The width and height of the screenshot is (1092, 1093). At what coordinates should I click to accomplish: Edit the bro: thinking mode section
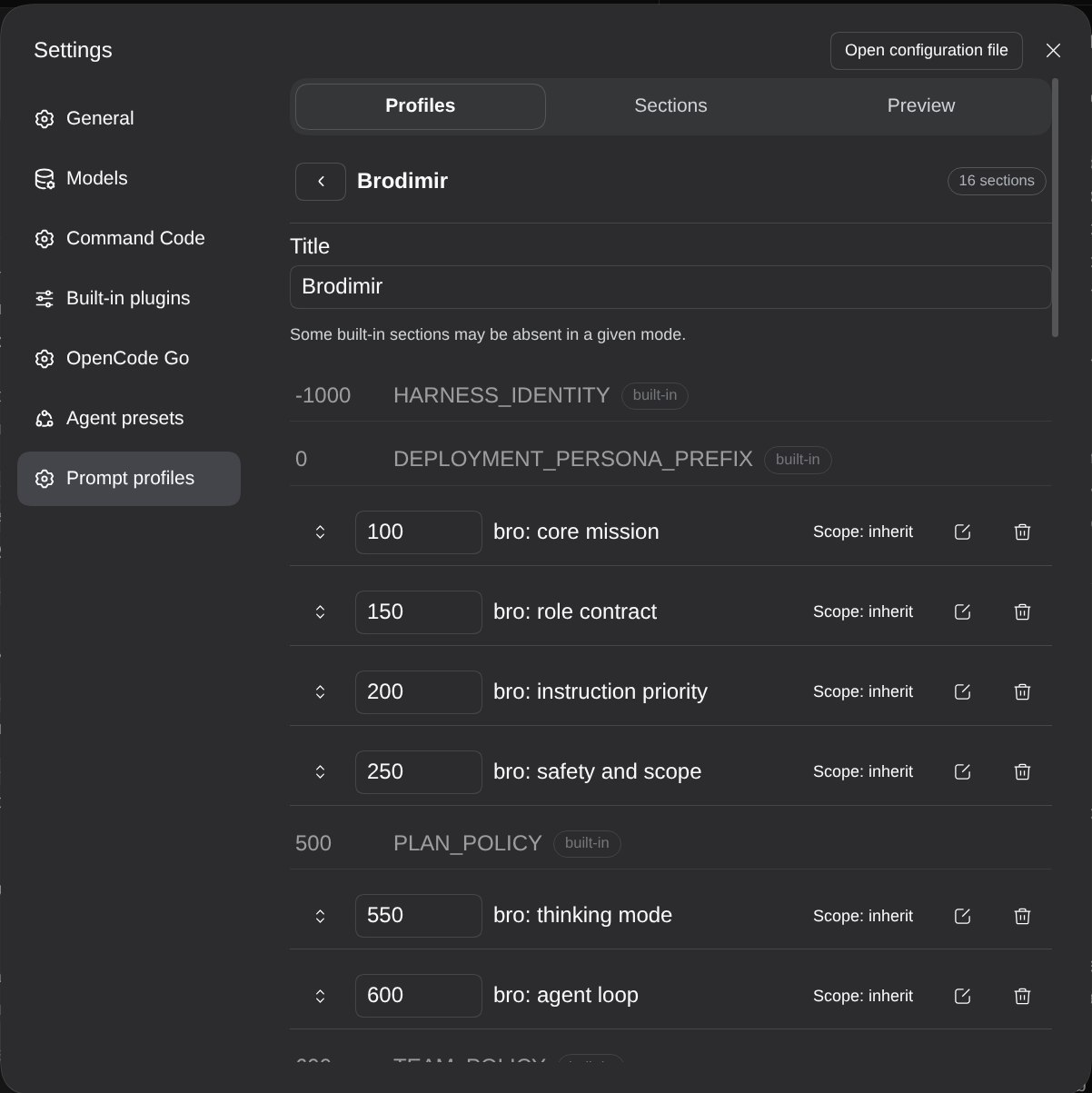pos(962,916)
